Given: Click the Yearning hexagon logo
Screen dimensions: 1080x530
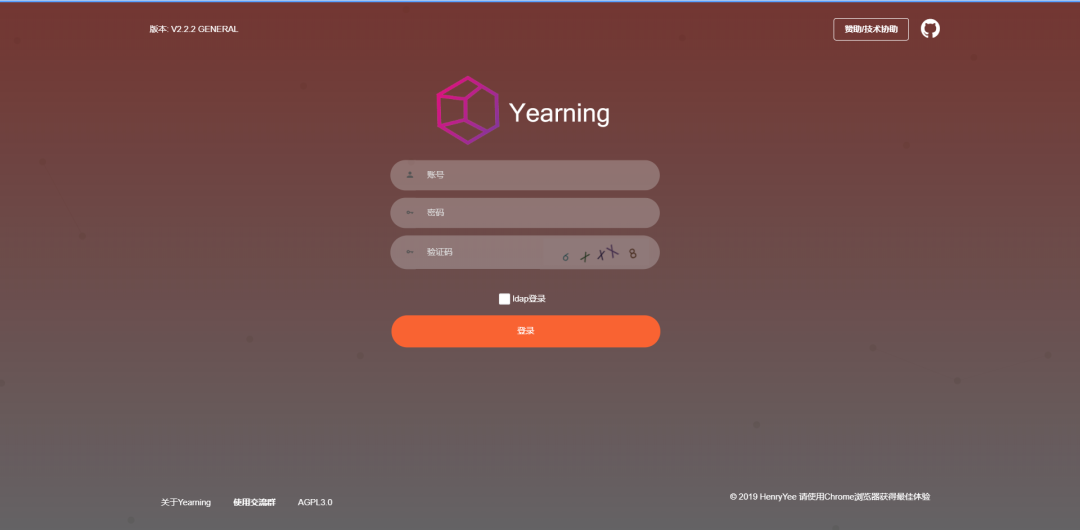Looking at the screenshot, I should click(468, 110).
